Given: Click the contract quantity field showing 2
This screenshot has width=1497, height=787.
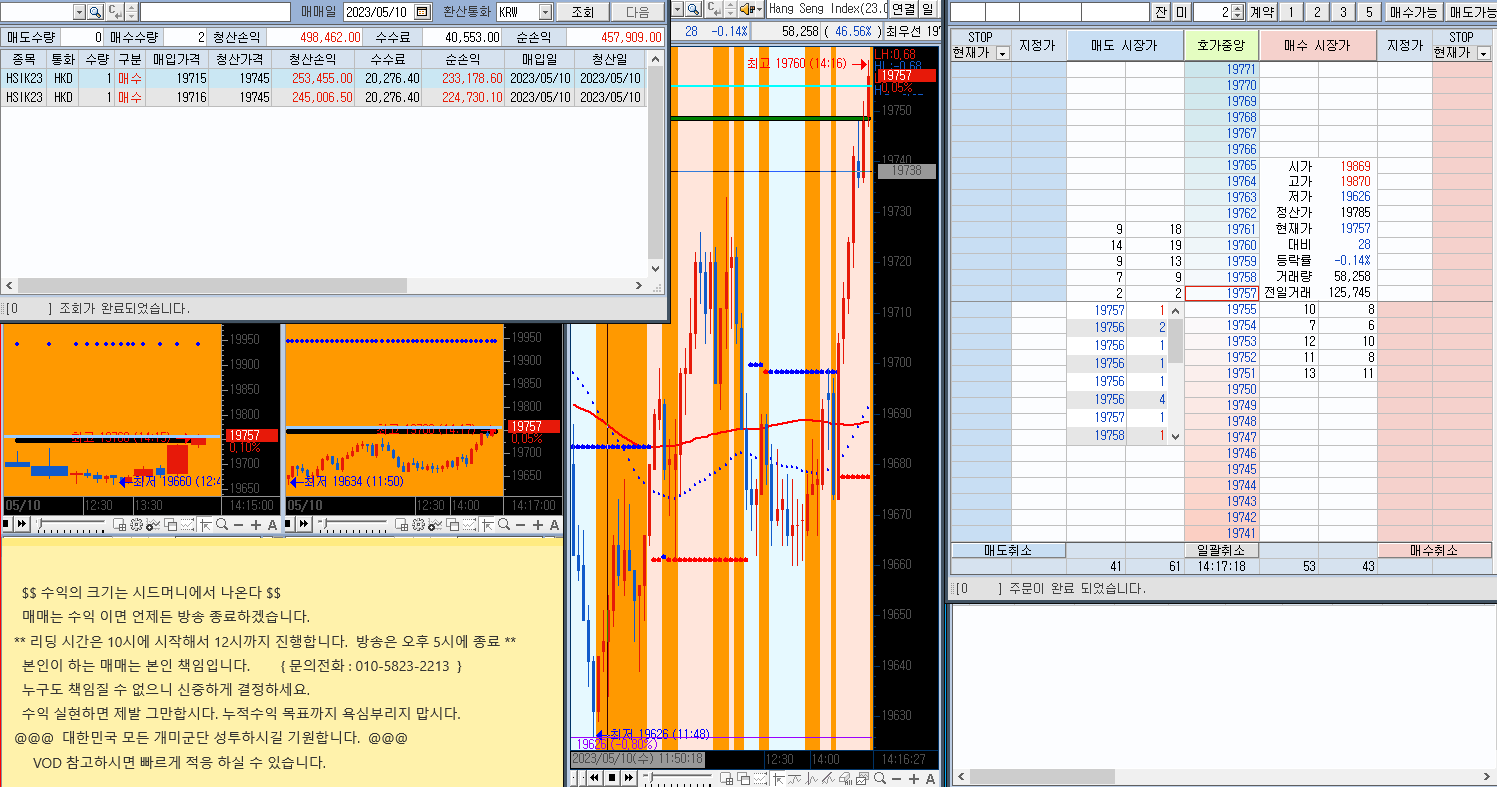Looking at the screenshot, I should pyautogui.click(x=1212, y=12).
